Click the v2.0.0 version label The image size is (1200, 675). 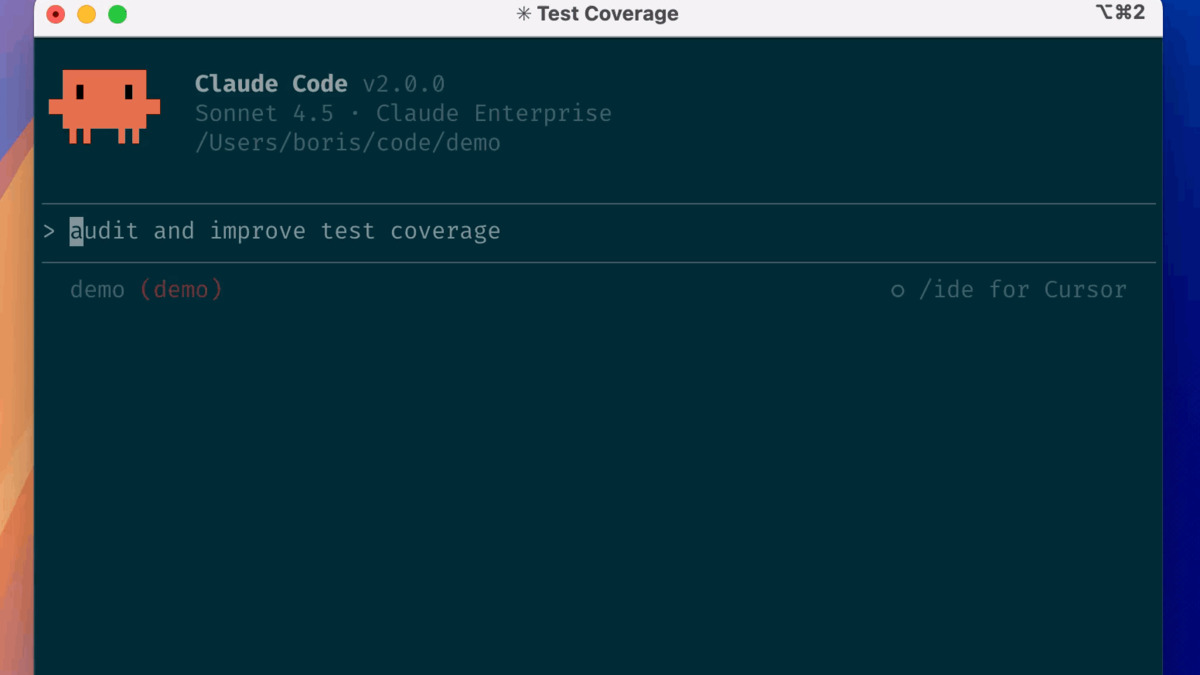[x=404, y=84]
